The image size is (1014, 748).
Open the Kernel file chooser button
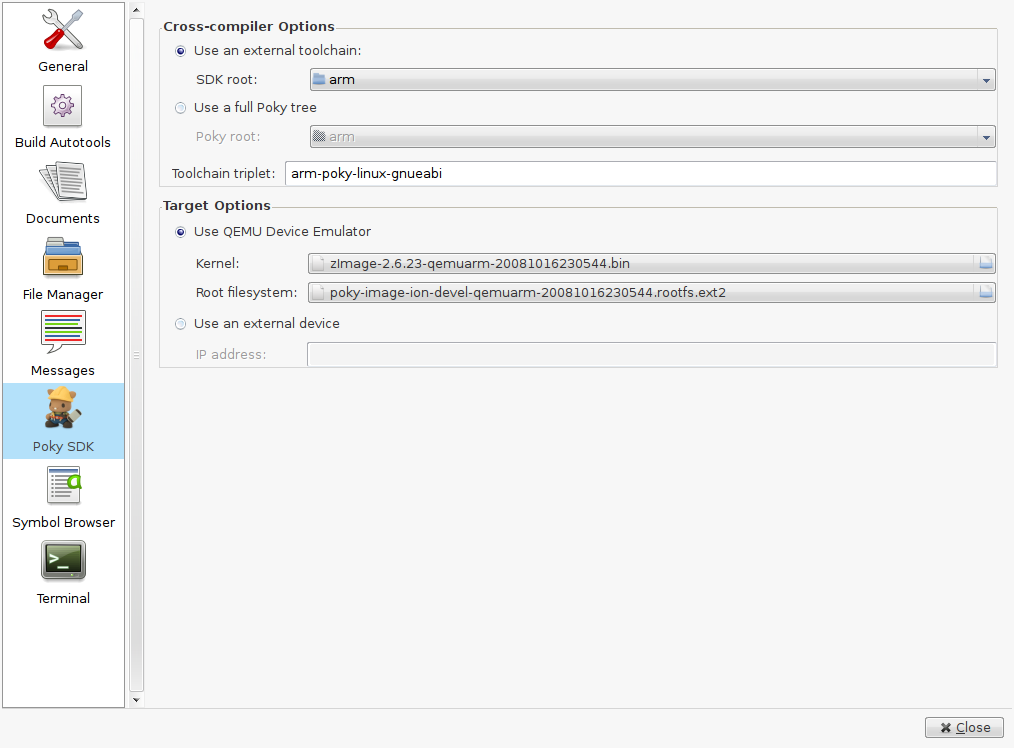651,263
